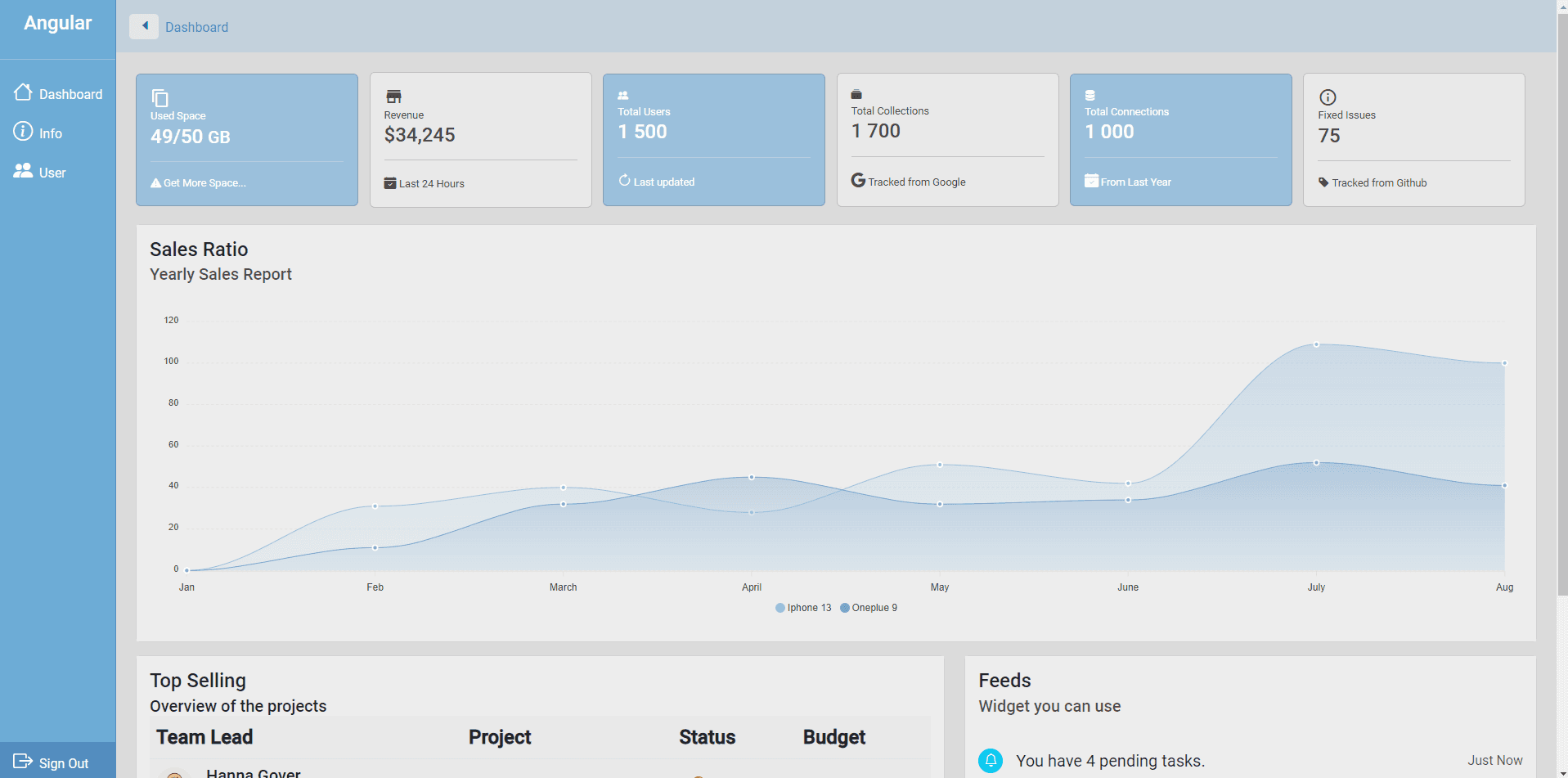Click the calendar icon on Last 24 Hours
This screenshot has width=1568, height=778.
[390, 182]
